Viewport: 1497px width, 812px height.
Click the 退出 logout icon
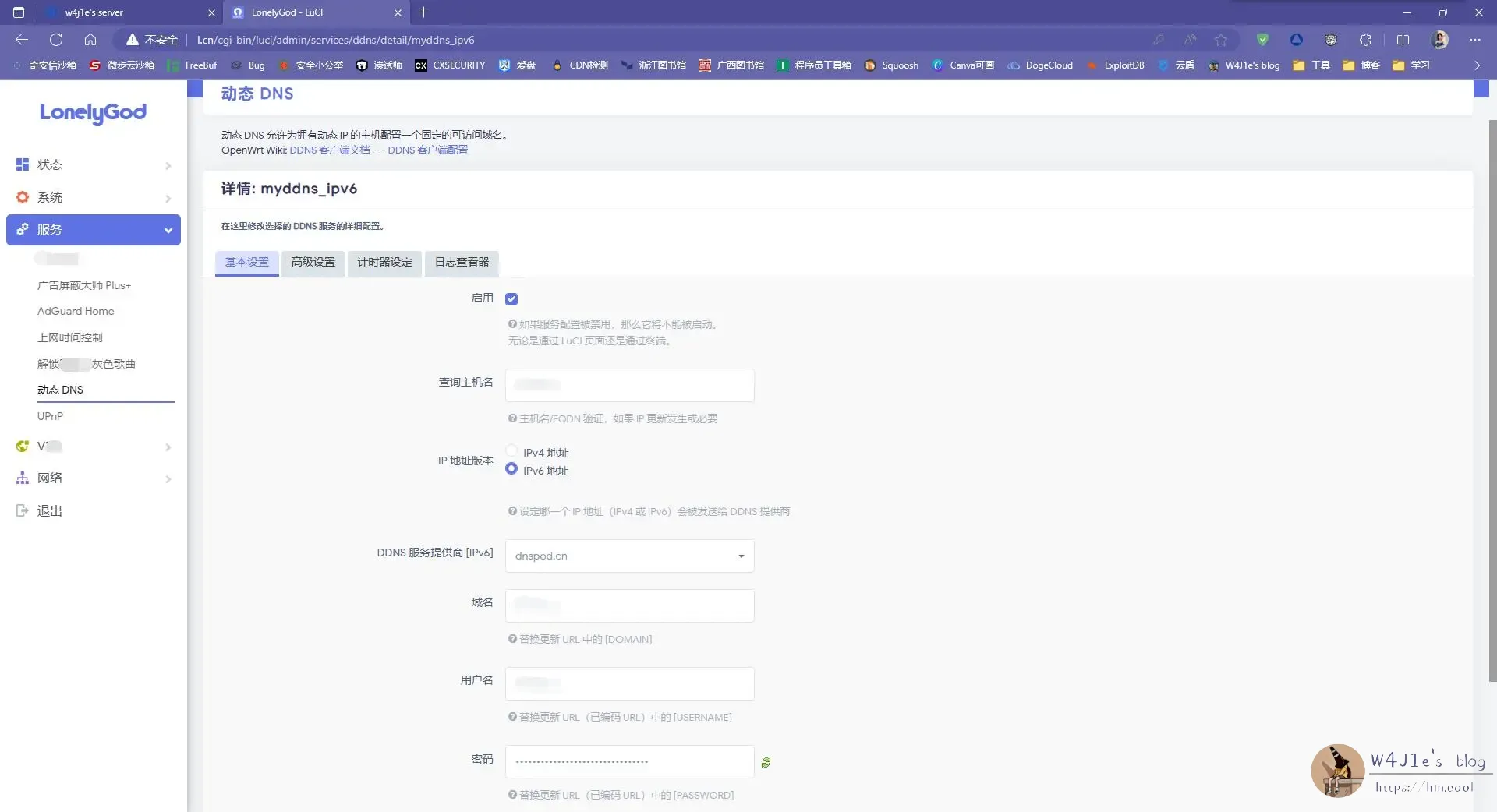[x=22, y=510]
